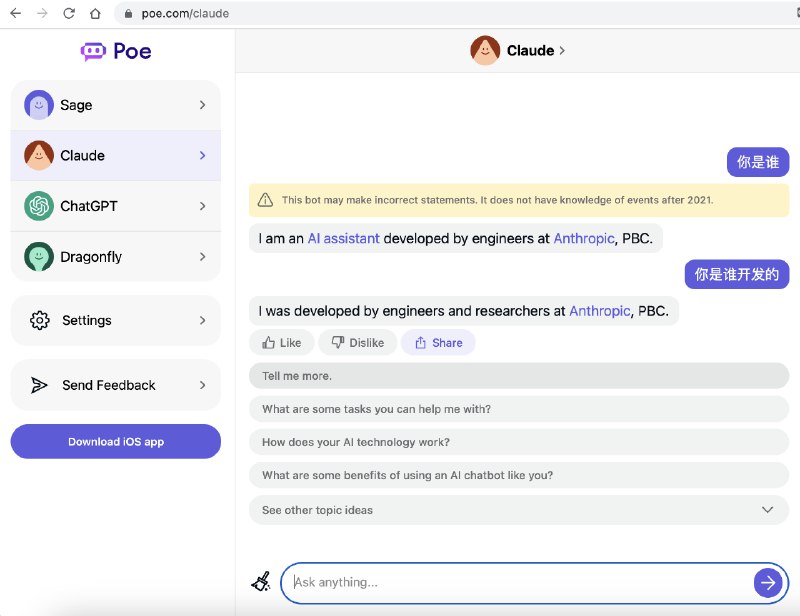Open the Anthropic link in the second reply
This screenshot has width=800, height=616.
pyautogui.click(x=600, y=311)
